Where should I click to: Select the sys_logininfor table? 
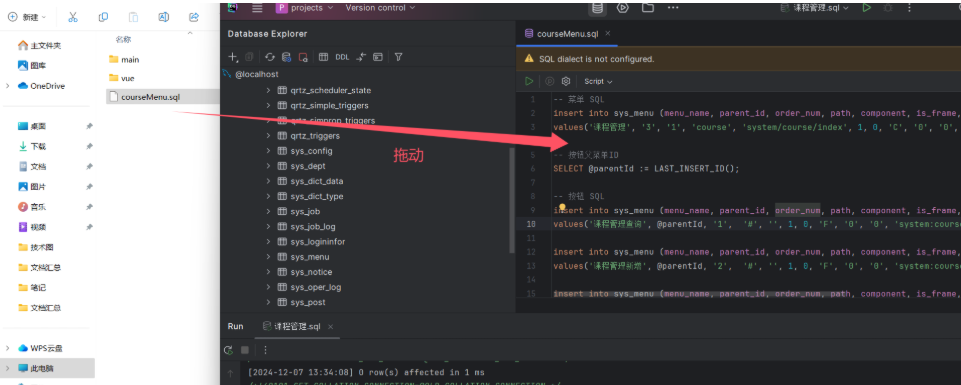point(317,242)
